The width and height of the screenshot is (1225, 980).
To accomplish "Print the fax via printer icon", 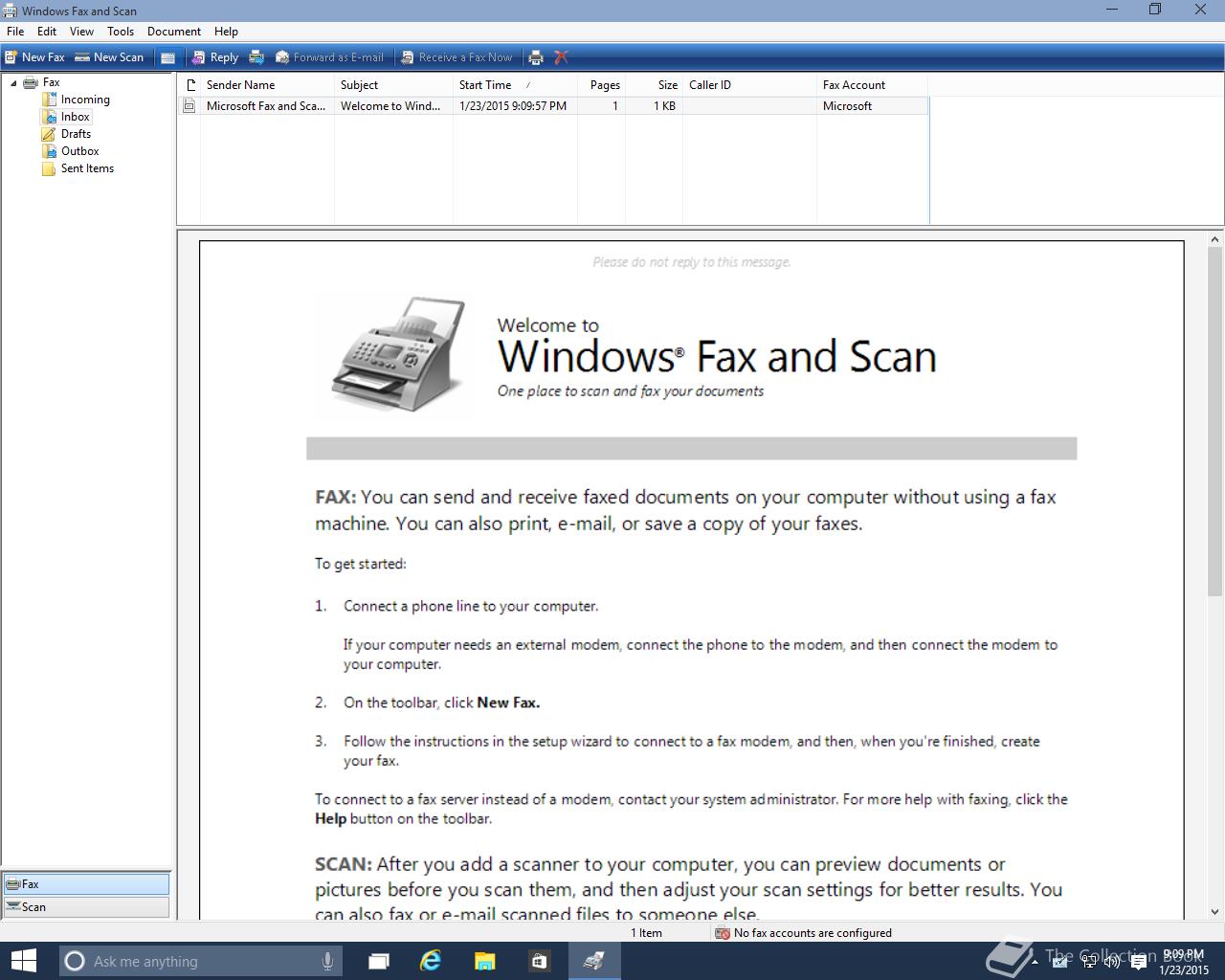I will point(536,57).
